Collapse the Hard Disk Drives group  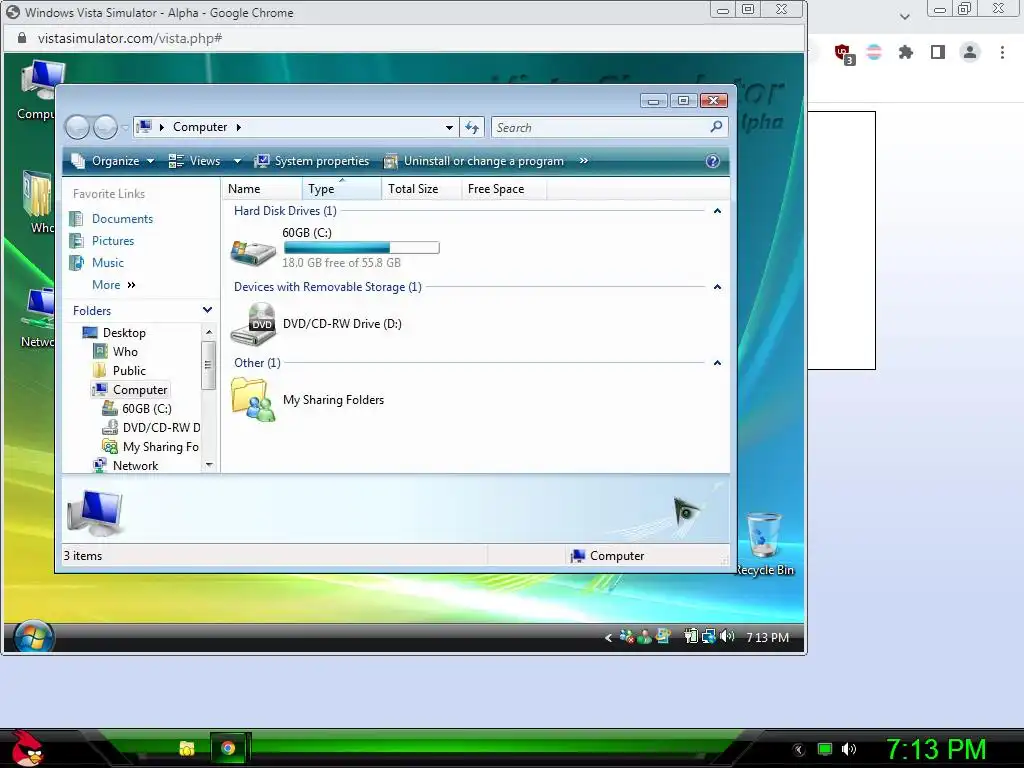717,211
